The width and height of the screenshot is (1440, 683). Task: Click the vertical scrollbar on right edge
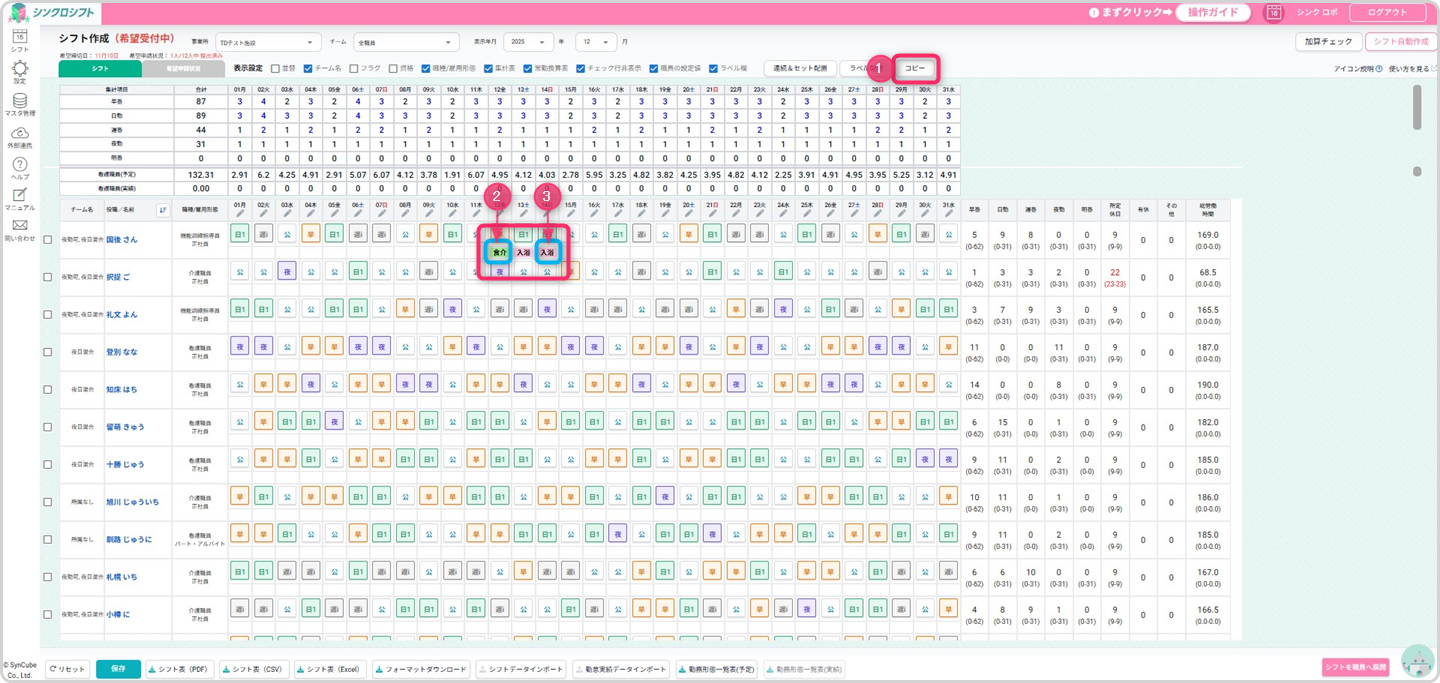[1416, 106]
